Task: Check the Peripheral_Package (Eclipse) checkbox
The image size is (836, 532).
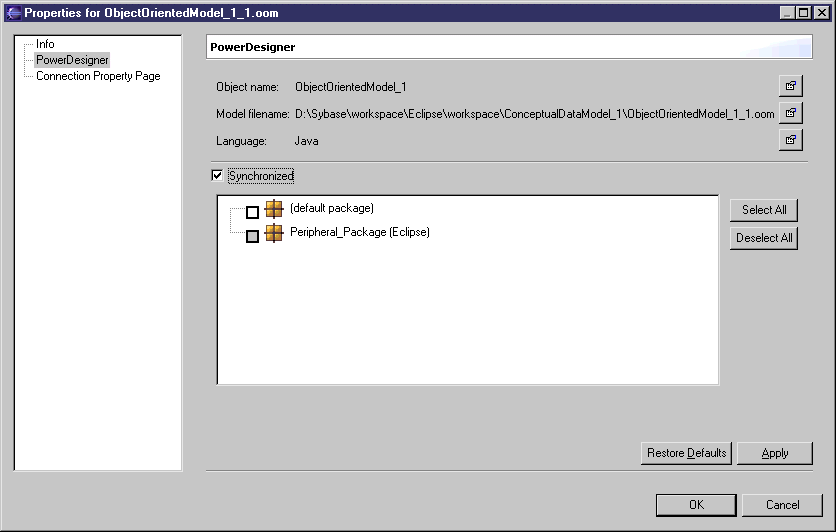Action: 252,236
